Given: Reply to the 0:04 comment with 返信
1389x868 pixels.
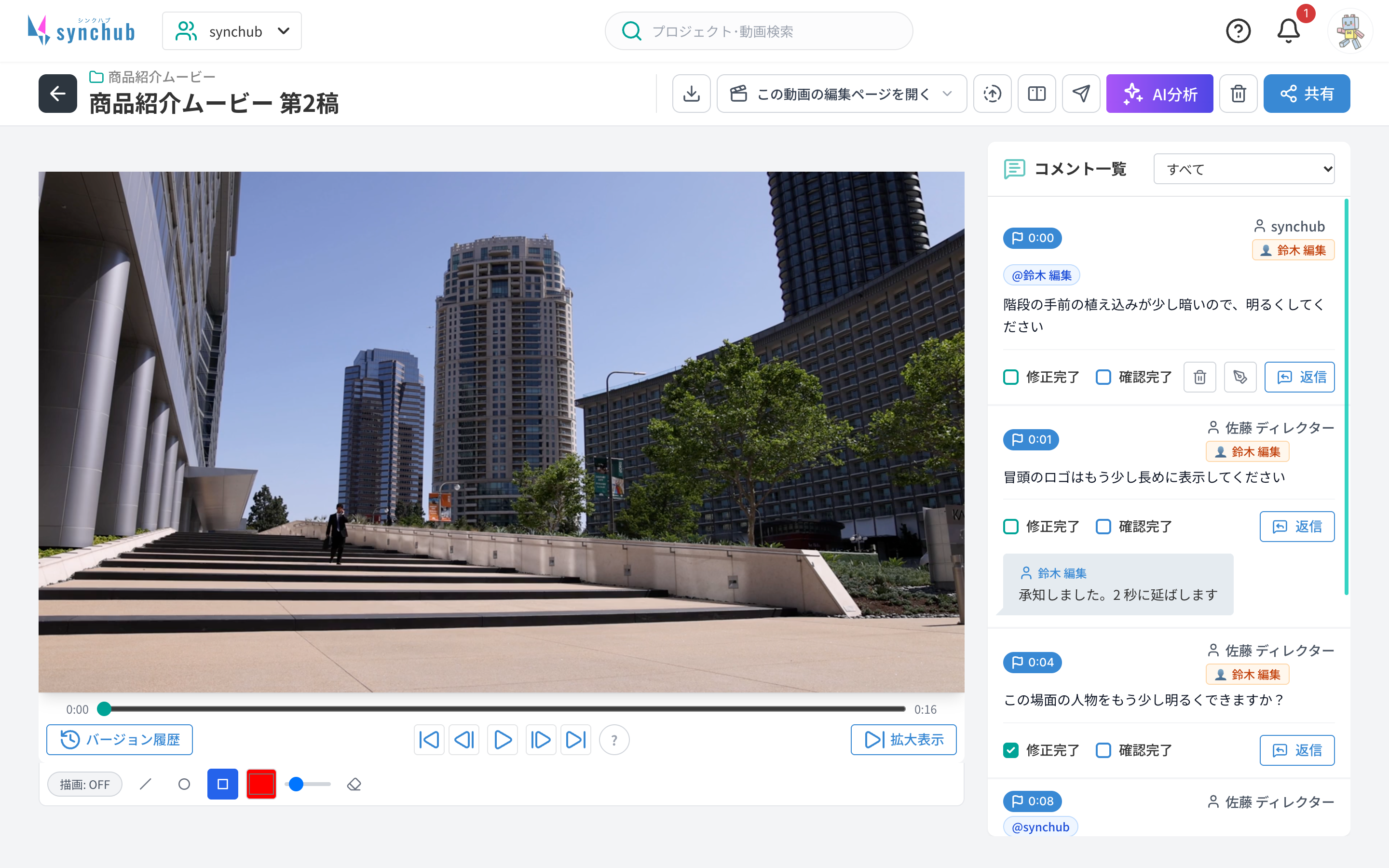Looking at the screenshot, I should [1297, 750].
